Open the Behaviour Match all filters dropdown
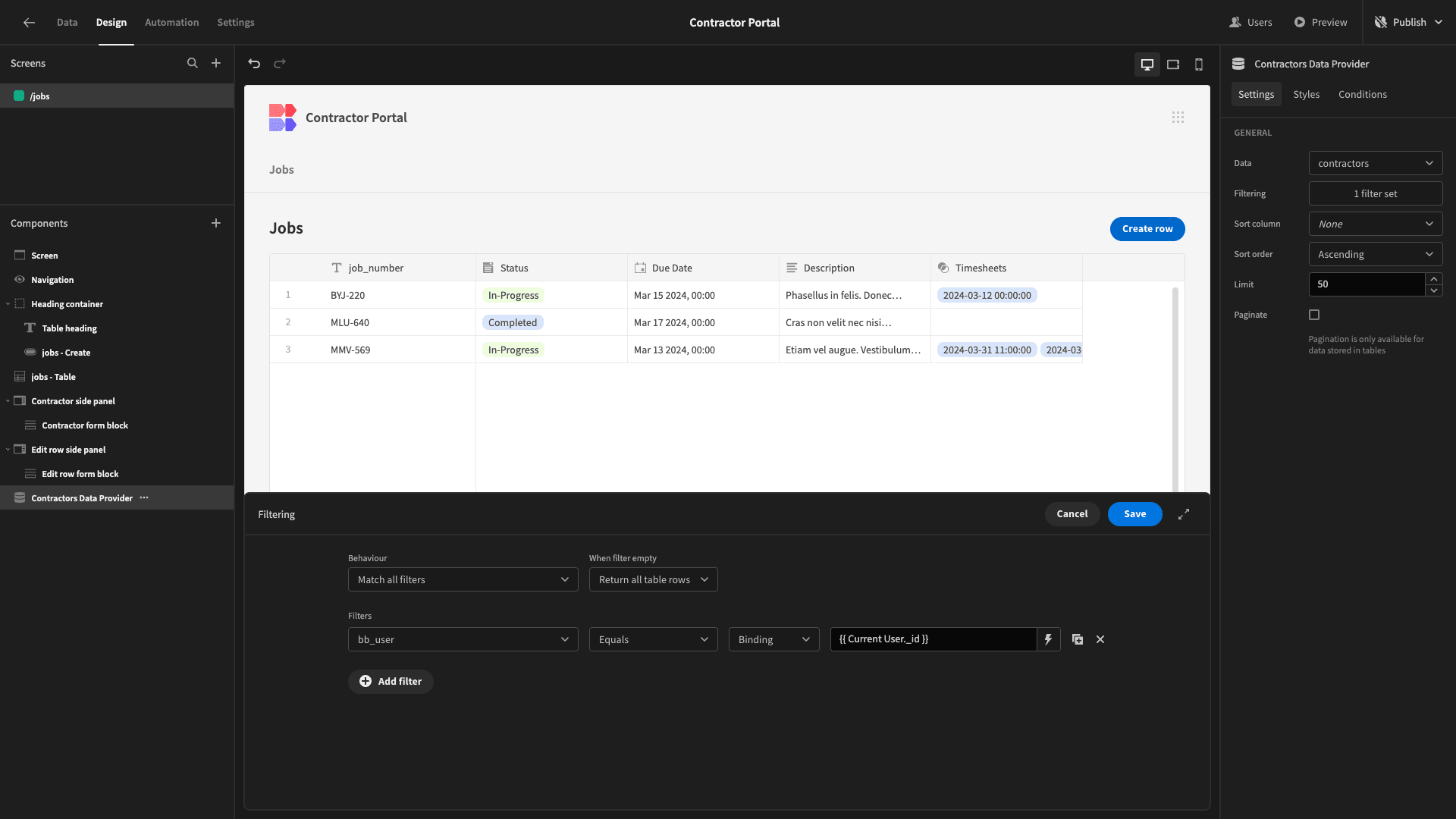 (x=463, y=579)
